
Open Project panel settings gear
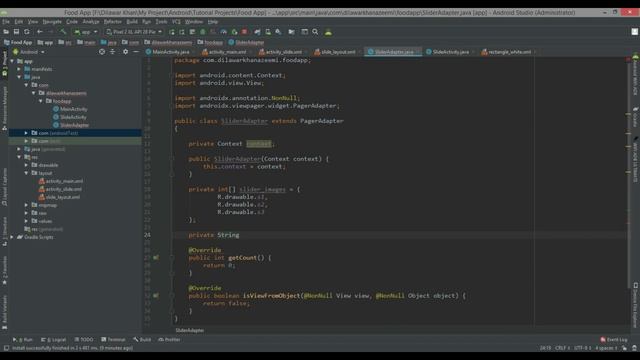[x=125, y=52]
